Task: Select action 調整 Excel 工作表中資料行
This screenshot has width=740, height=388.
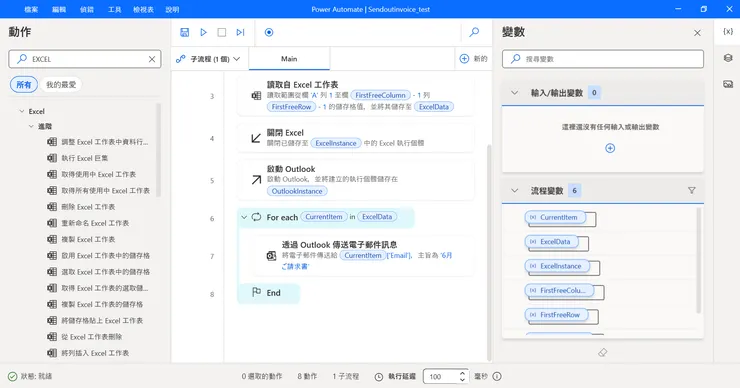Action: pyautogui.click(x=98, y=142)
